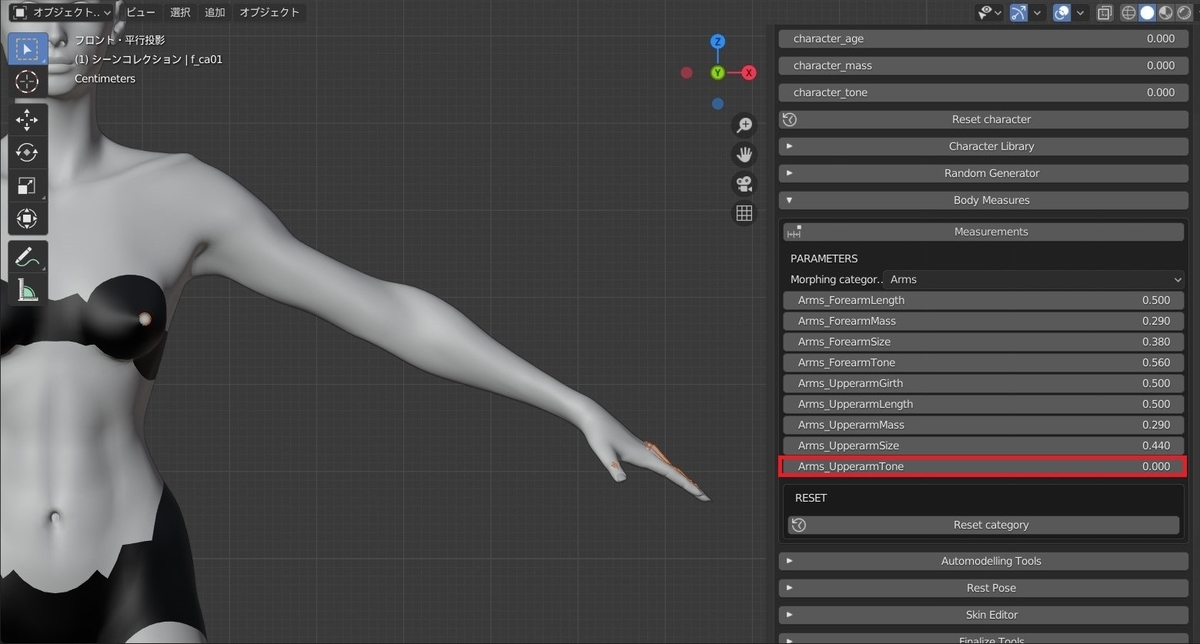
Task: Open the 追加 menu
Action: coord(215,12)
